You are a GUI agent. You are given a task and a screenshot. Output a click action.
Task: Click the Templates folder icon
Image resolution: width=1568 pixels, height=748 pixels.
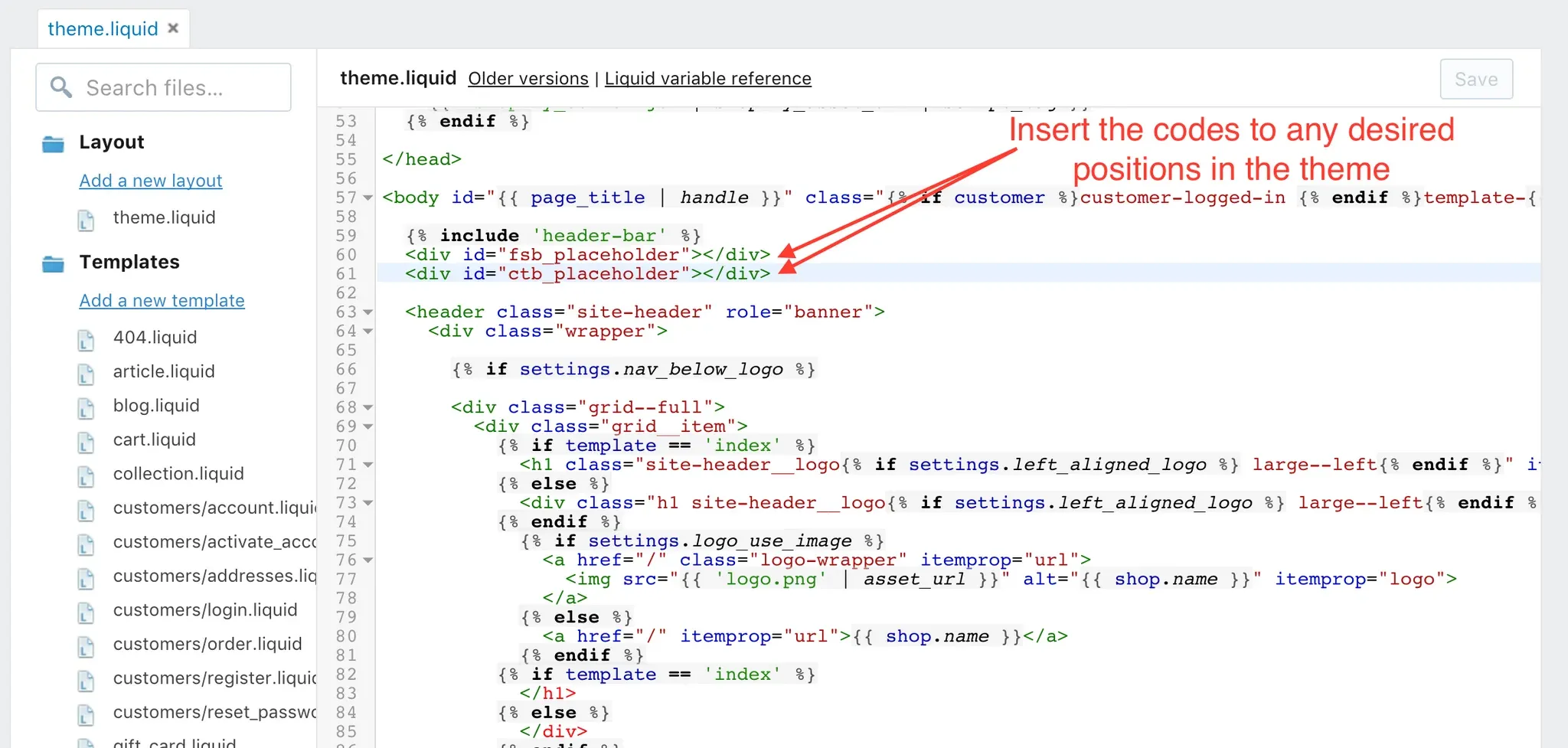pyautogui.click(x=53, y=263)
